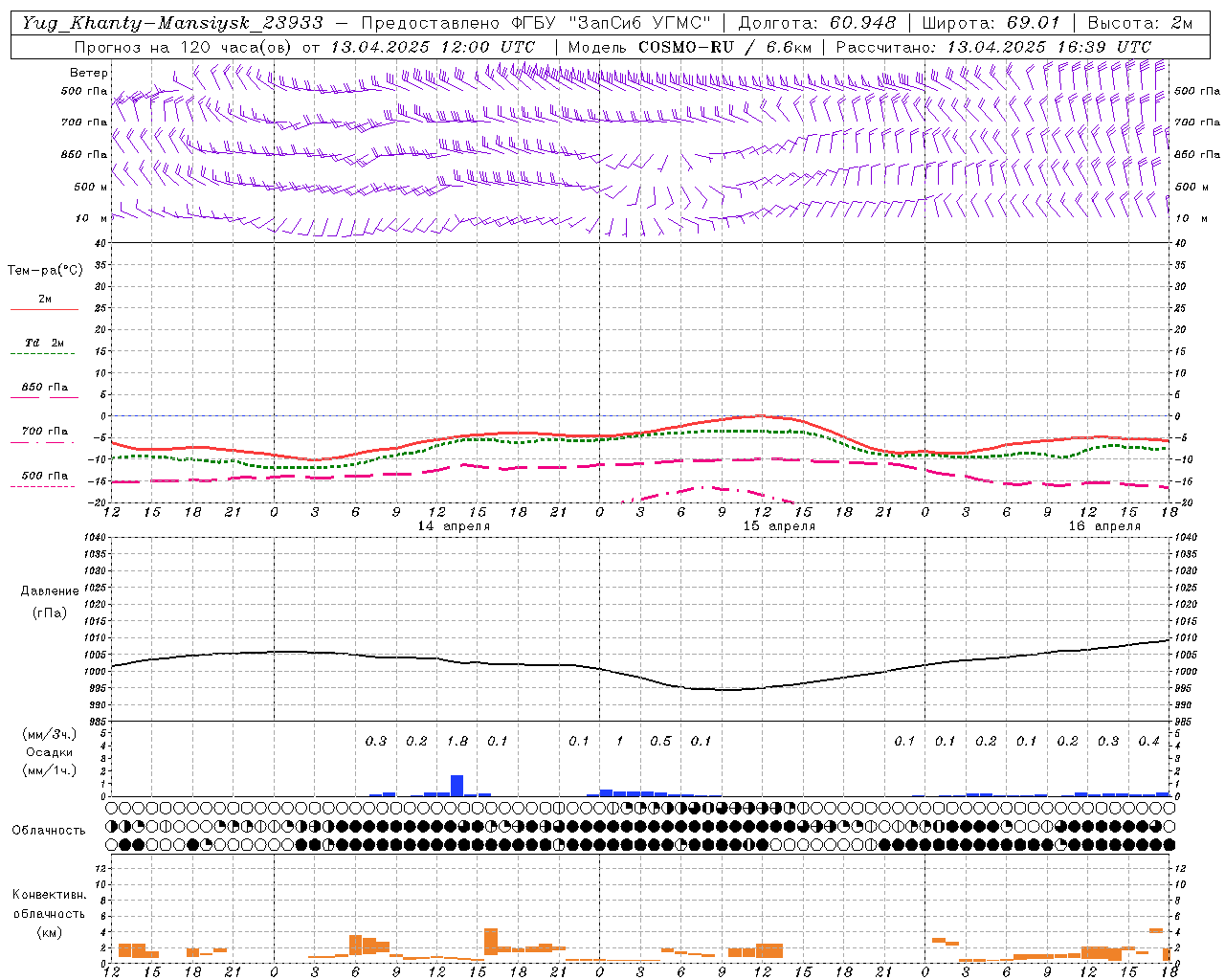Click the 'Тем-ра(°C)' axis title
Image resolution: width=1225 pixels, height=980 pixels.
[45, 270]
